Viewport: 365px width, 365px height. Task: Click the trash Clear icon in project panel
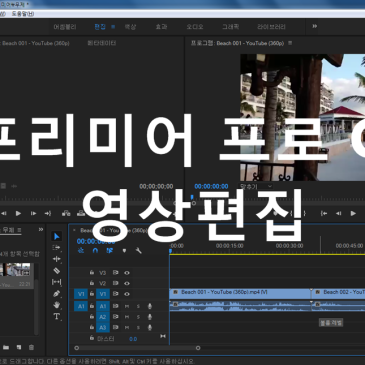pos(31,347)
